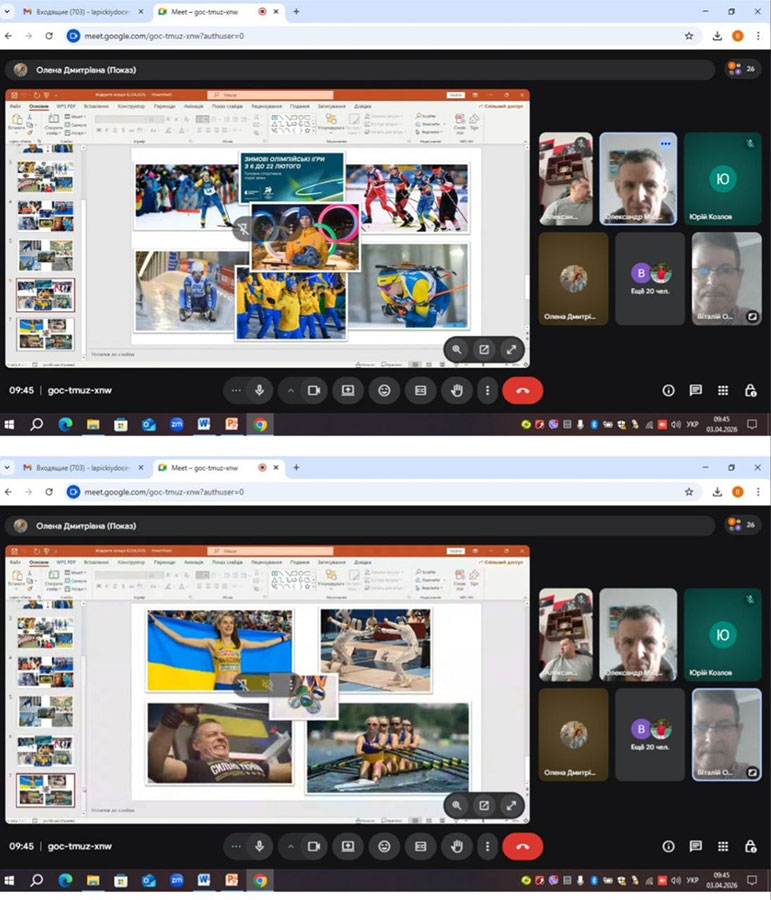Expand audio/video device chevron in Winter Olympics slide window
Image resolution: width=771 pixels, height=900 pixels.
tap(290, 390)
